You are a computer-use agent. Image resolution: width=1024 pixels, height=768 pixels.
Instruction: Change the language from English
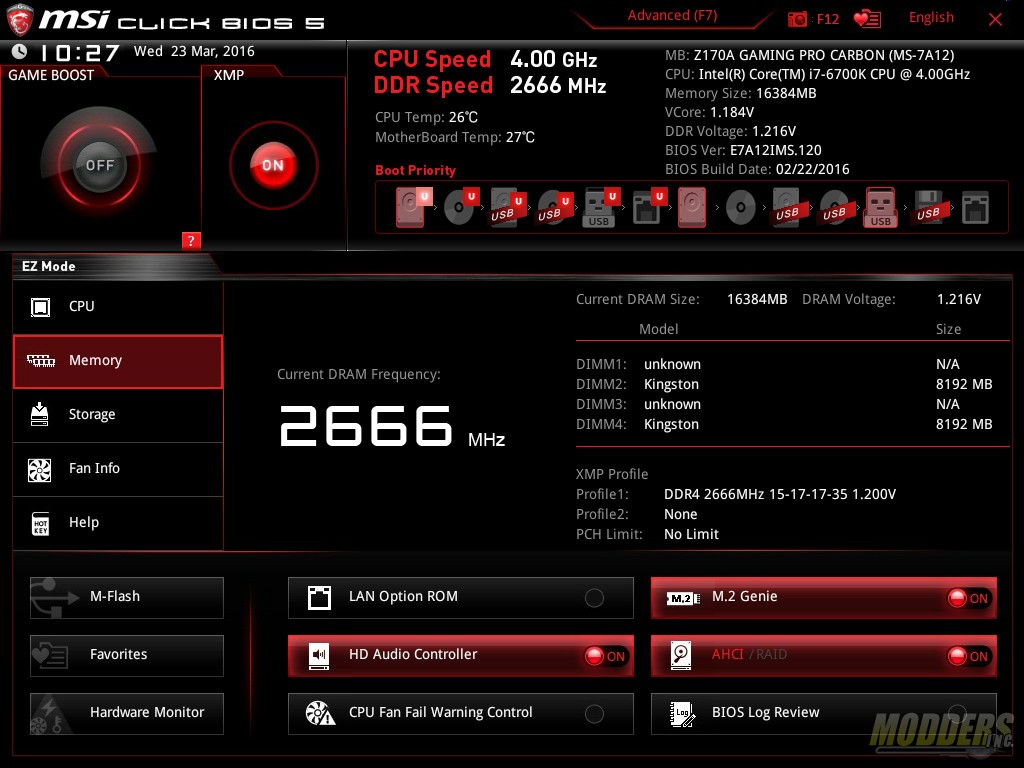click(931, 18)
